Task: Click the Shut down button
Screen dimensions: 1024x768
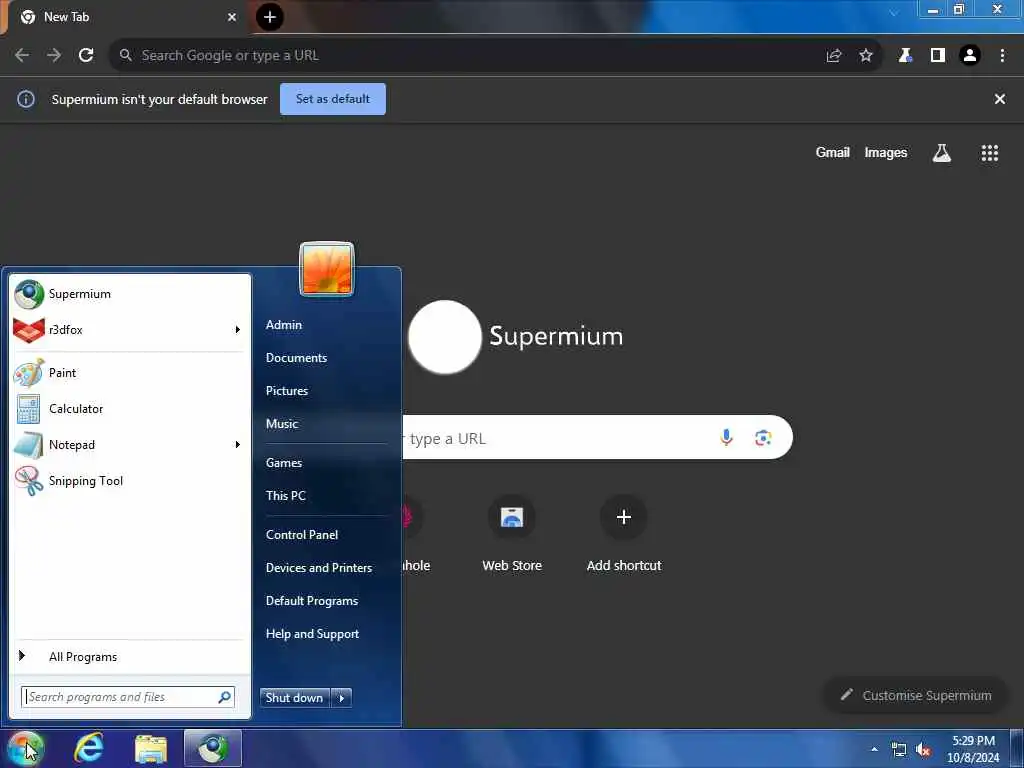Action: coord(295,697)
